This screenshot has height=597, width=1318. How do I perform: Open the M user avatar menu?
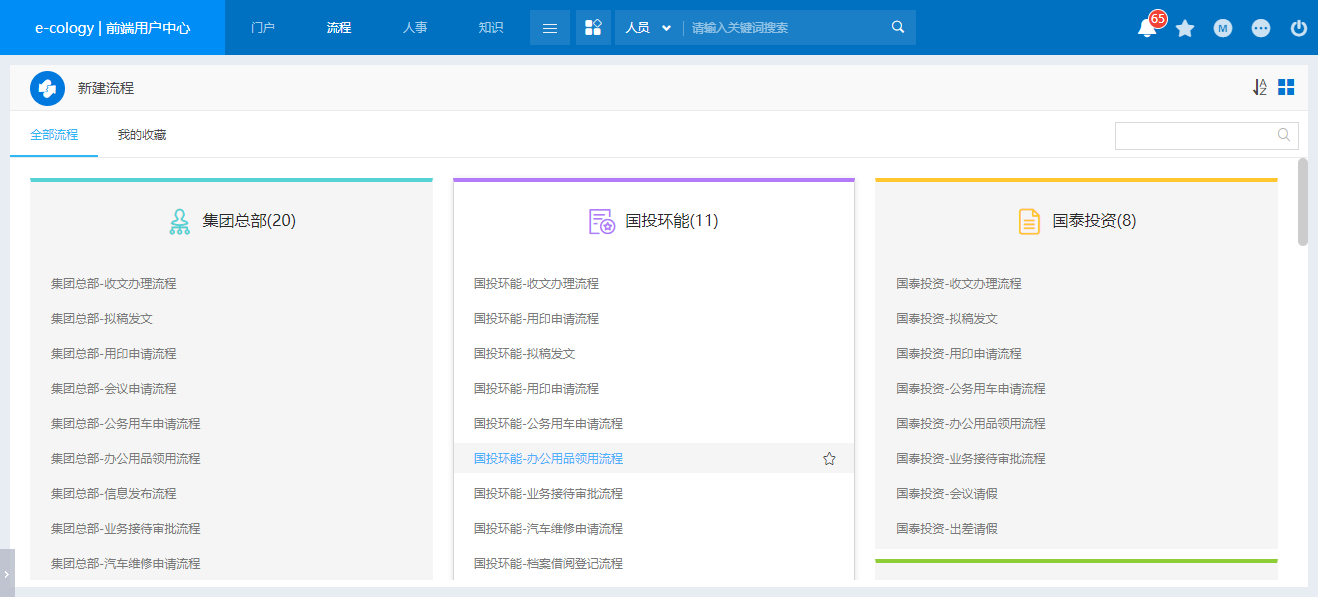click(1223, 28)
